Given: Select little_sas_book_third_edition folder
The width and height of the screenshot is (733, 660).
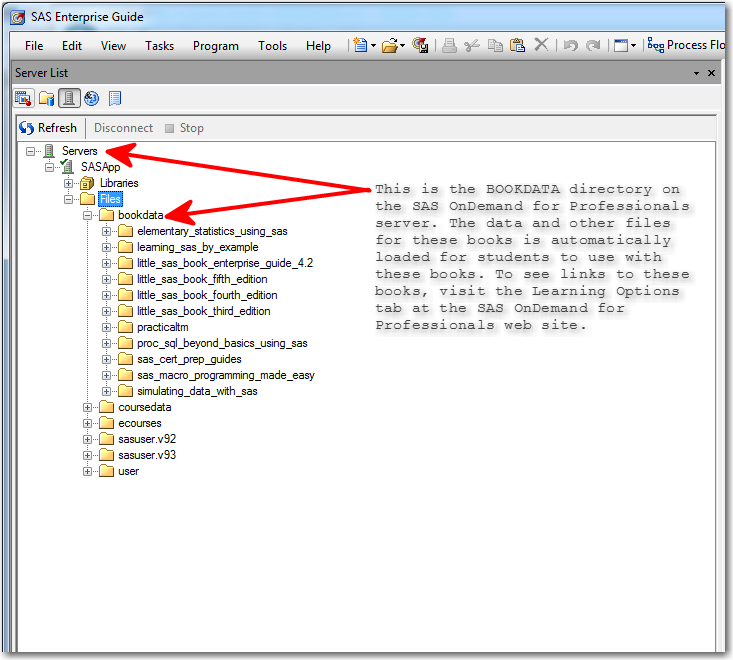Looking at the screenshot, I should point(204,311).
